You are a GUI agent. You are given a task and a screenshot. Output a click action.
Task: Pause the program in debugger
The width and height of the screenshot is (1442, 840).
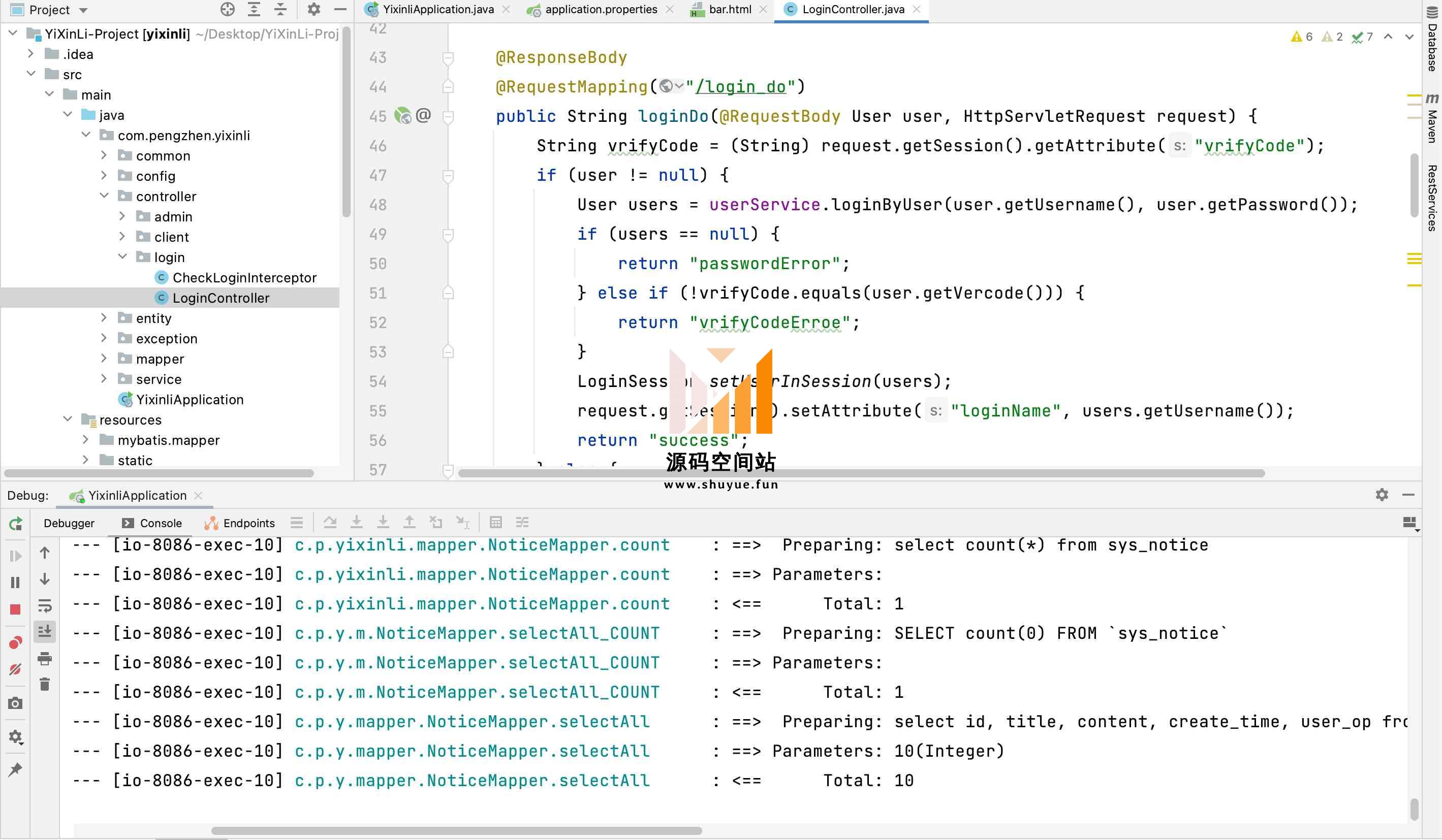pos(15,582)
